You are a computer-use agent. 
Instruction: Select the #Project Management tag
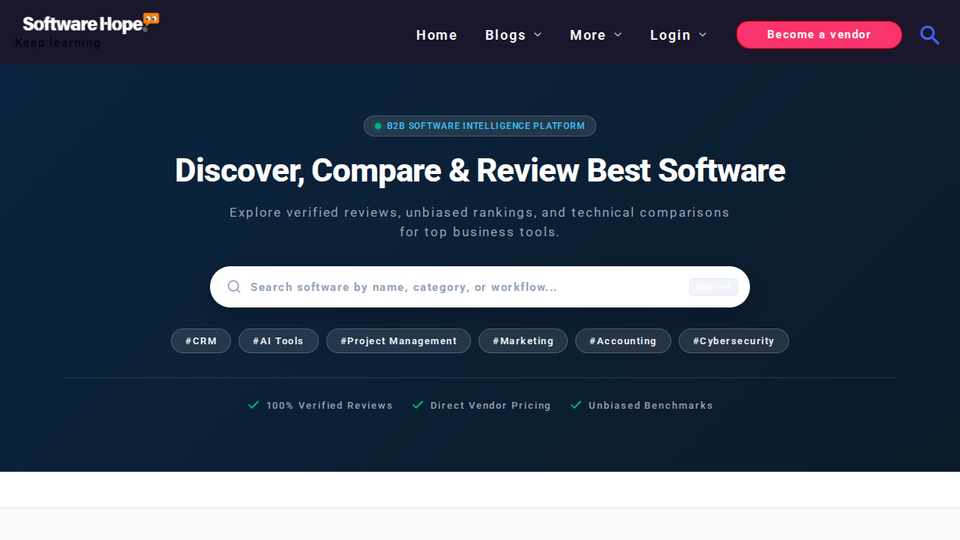[x=399, y=340]
